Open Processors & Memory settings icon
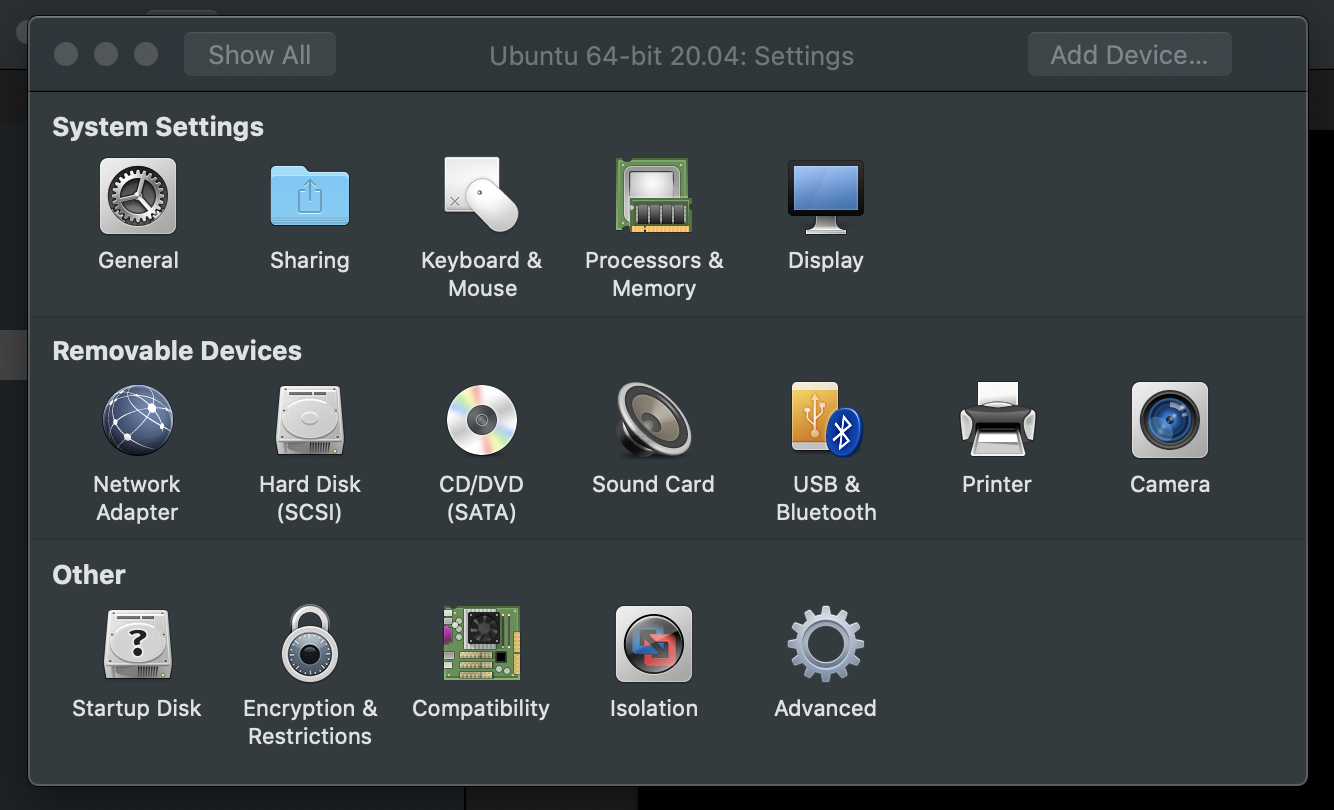This screenshot has height=810, width=1334. (654, 196)
